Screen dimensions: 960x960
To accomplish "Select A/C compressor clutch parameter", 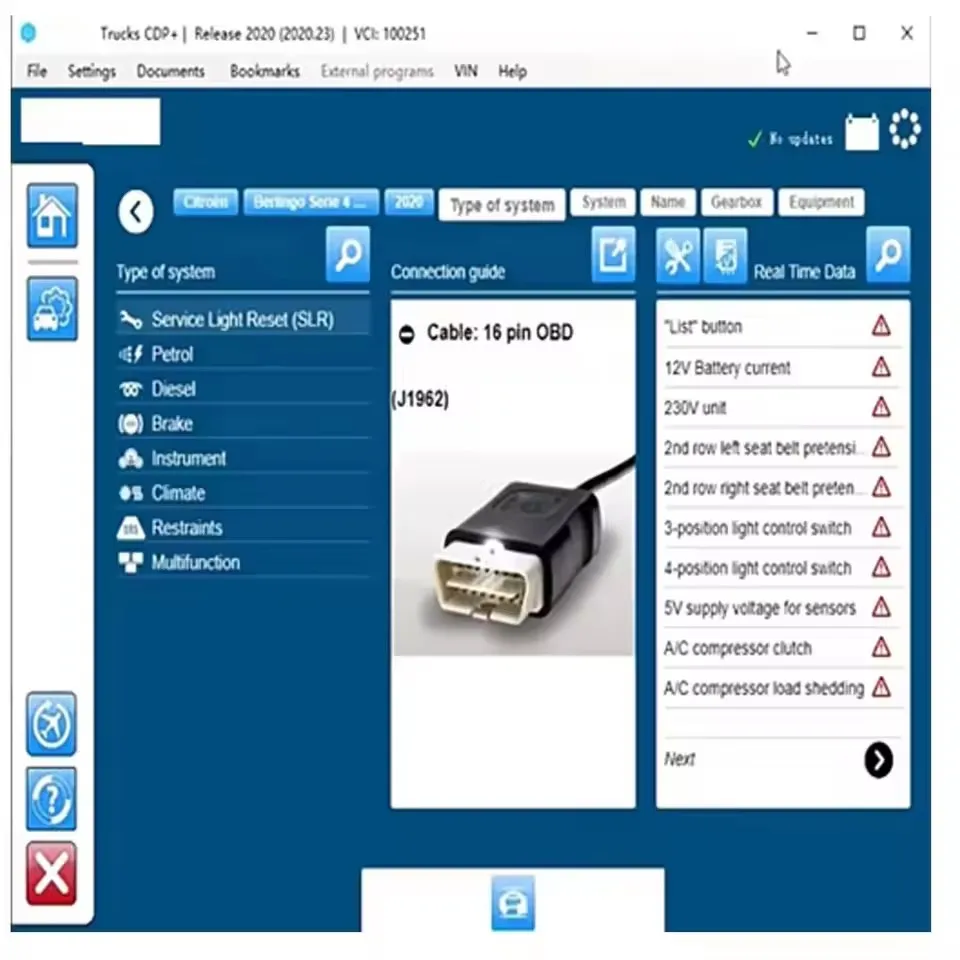I will pos(782,647).
